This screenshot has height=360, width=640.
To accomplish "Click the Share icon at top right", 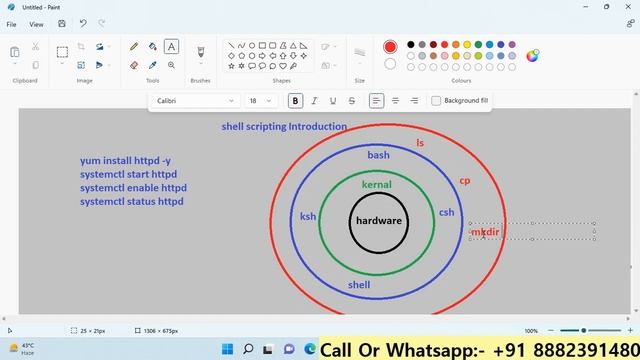I will point(630,24).
